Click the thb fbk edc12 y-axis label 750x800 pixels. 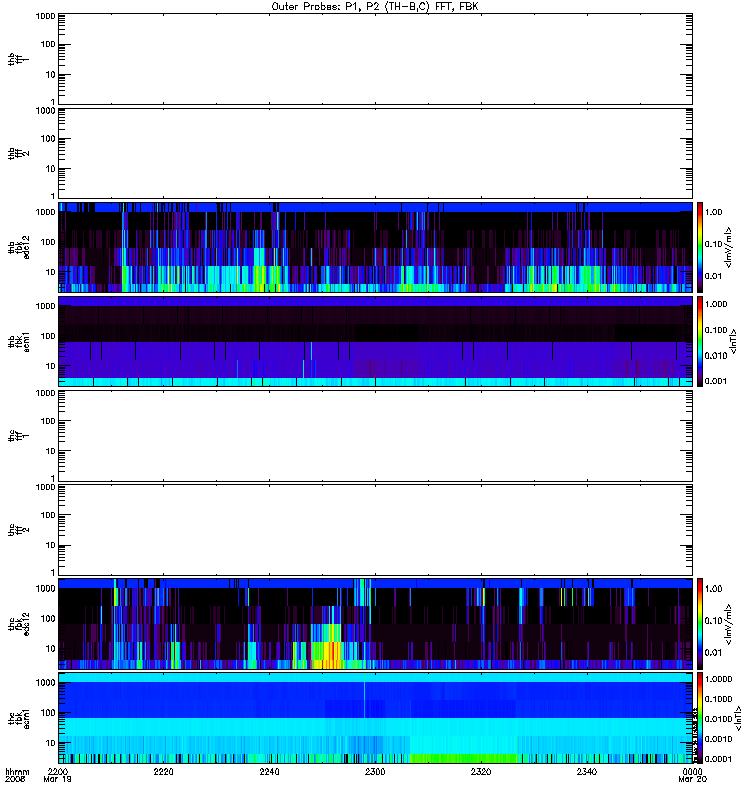[19, 247]
